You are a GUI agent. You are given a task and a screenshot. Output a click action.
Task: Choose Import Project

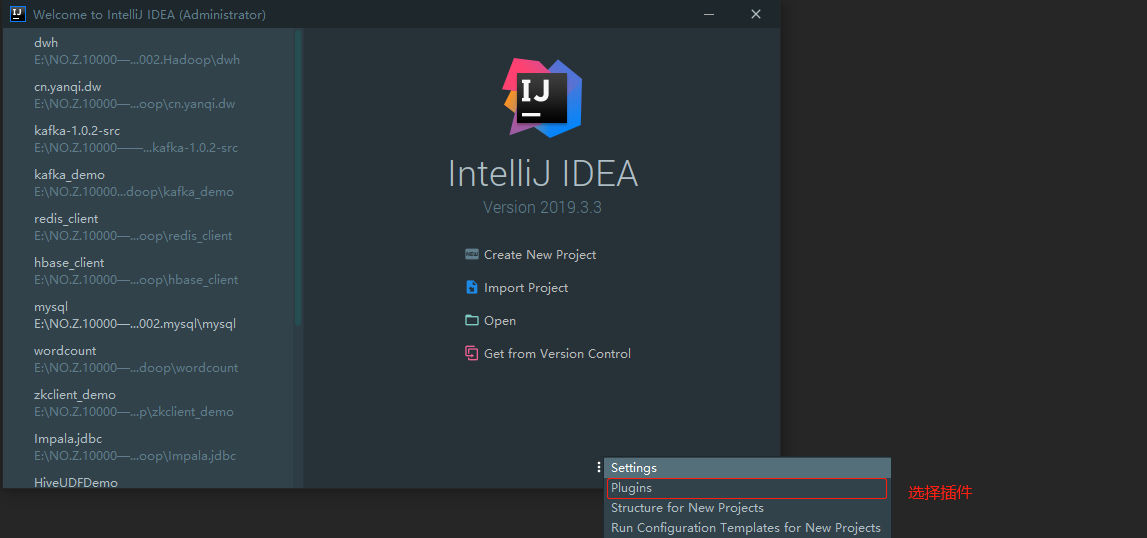tap(526, 288)
